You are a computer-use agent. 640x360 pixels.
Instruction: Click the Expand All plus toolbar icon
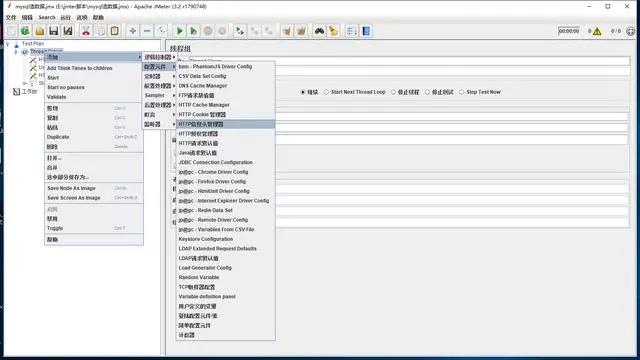133,31
